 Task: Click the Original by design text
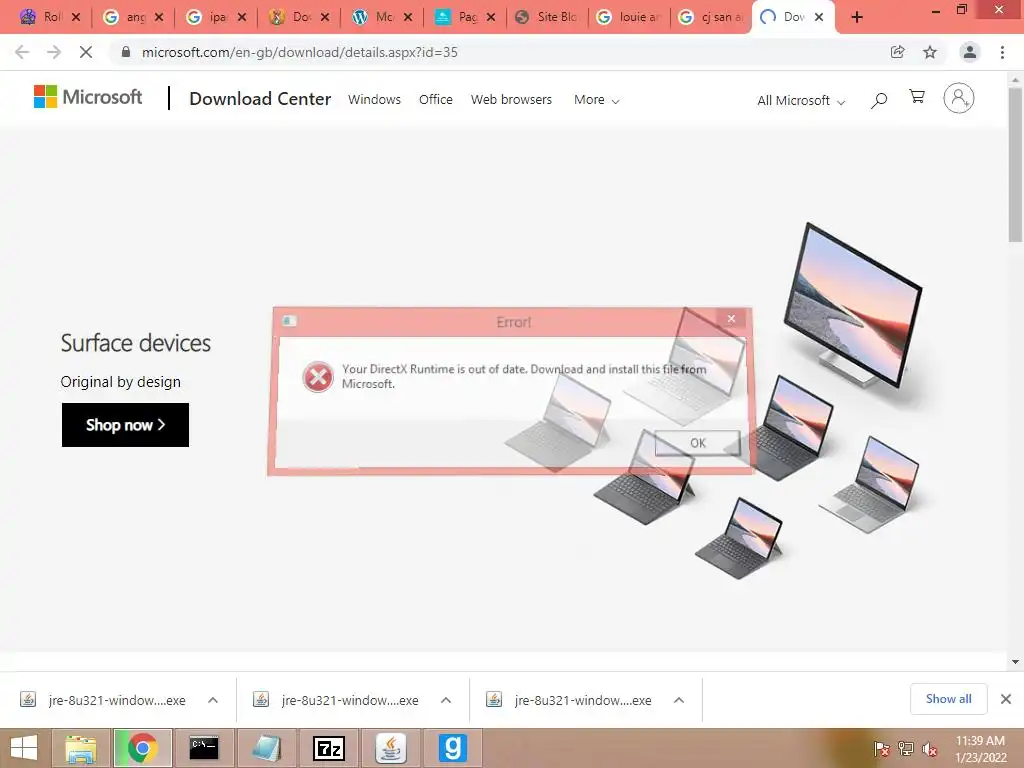click(121, 382)
